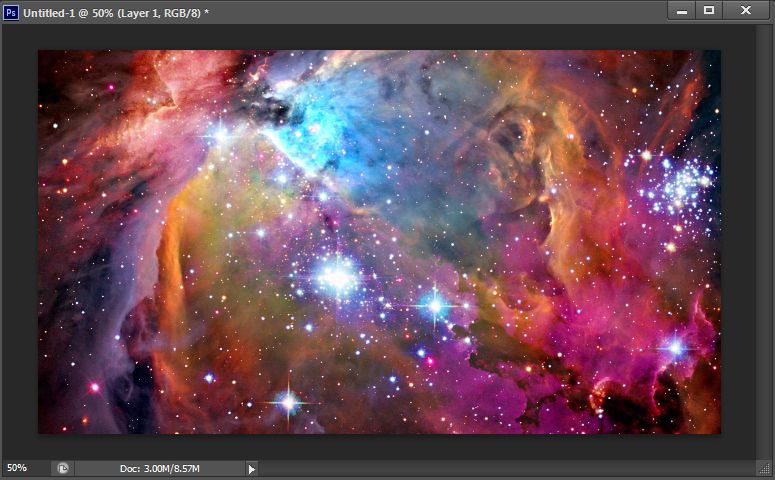Close the Untitled-1 document window
775x480 pixels.
(x=746, y=10)
